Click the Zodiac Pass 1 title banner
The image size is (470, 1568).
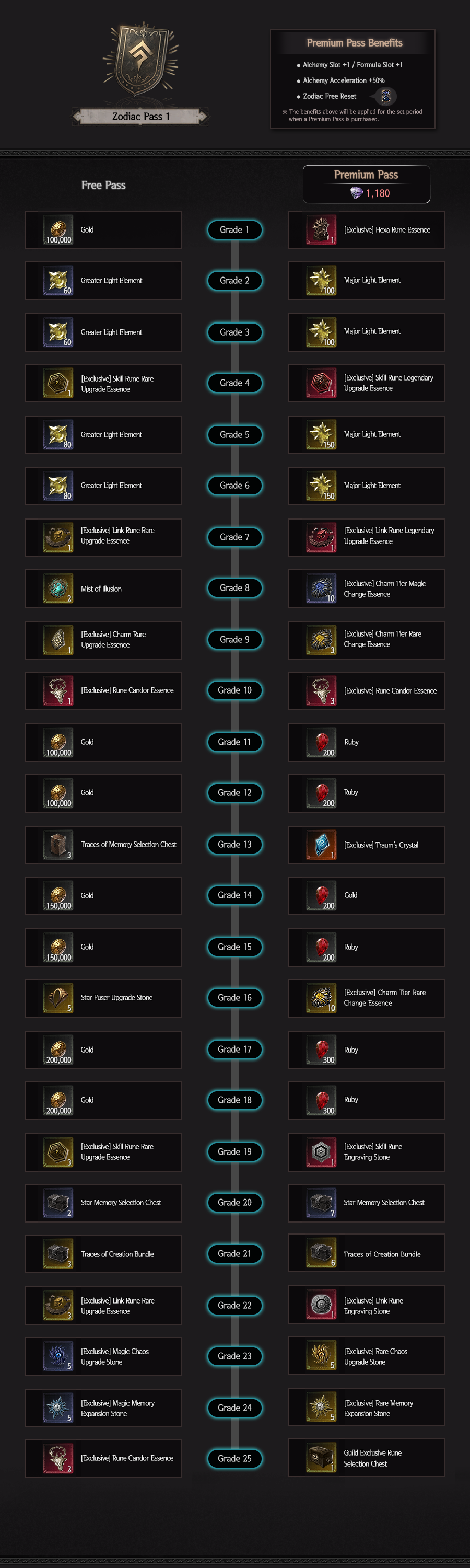[140, 116]
